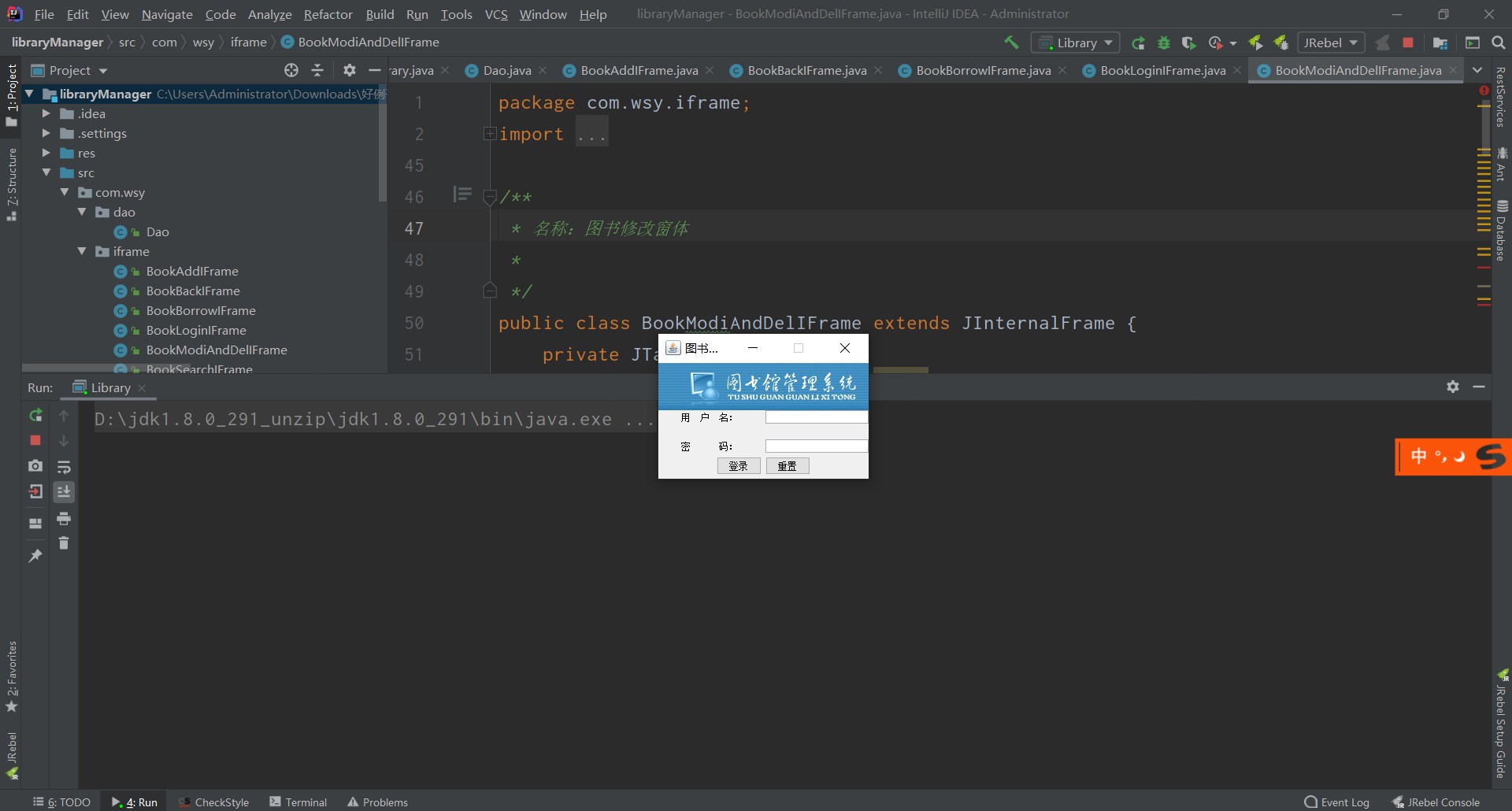The image size is (1512, 811).
Task: Toggle pin tab in Run panel
Action: [35, 556]
